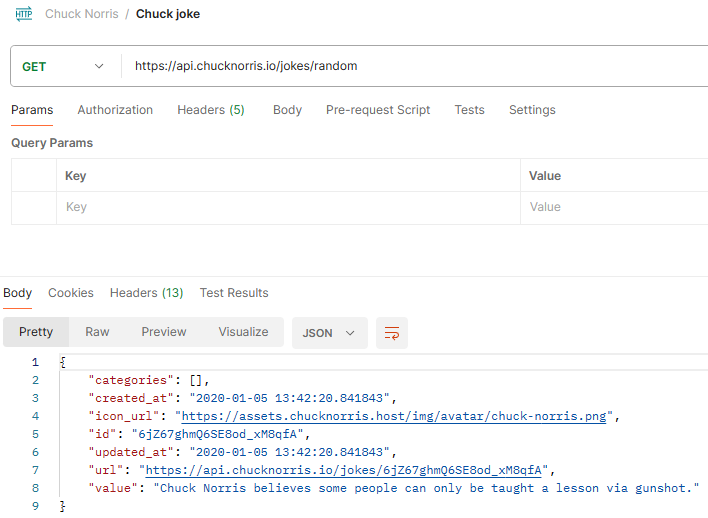This screenshot has height=518, width=708.
Task: Select the Visualize view button
Action: tap(243, 332)
